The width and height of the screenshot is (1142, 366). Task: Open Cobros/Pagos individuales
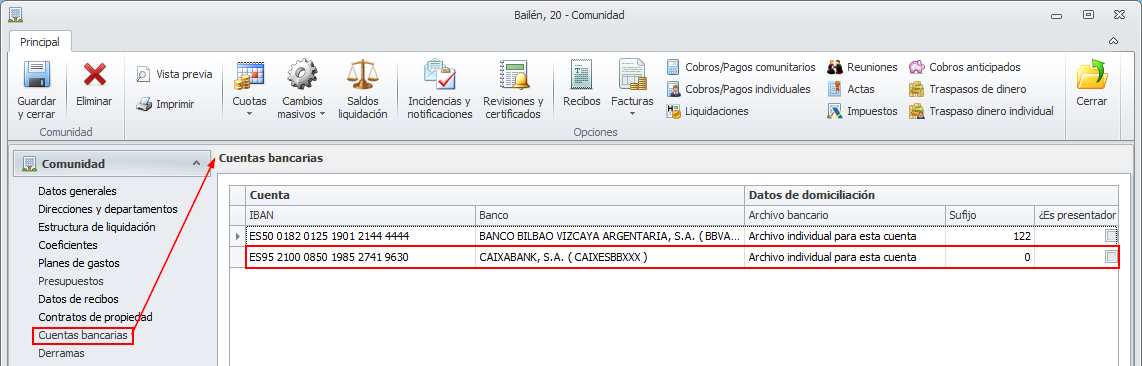point(739,89)
